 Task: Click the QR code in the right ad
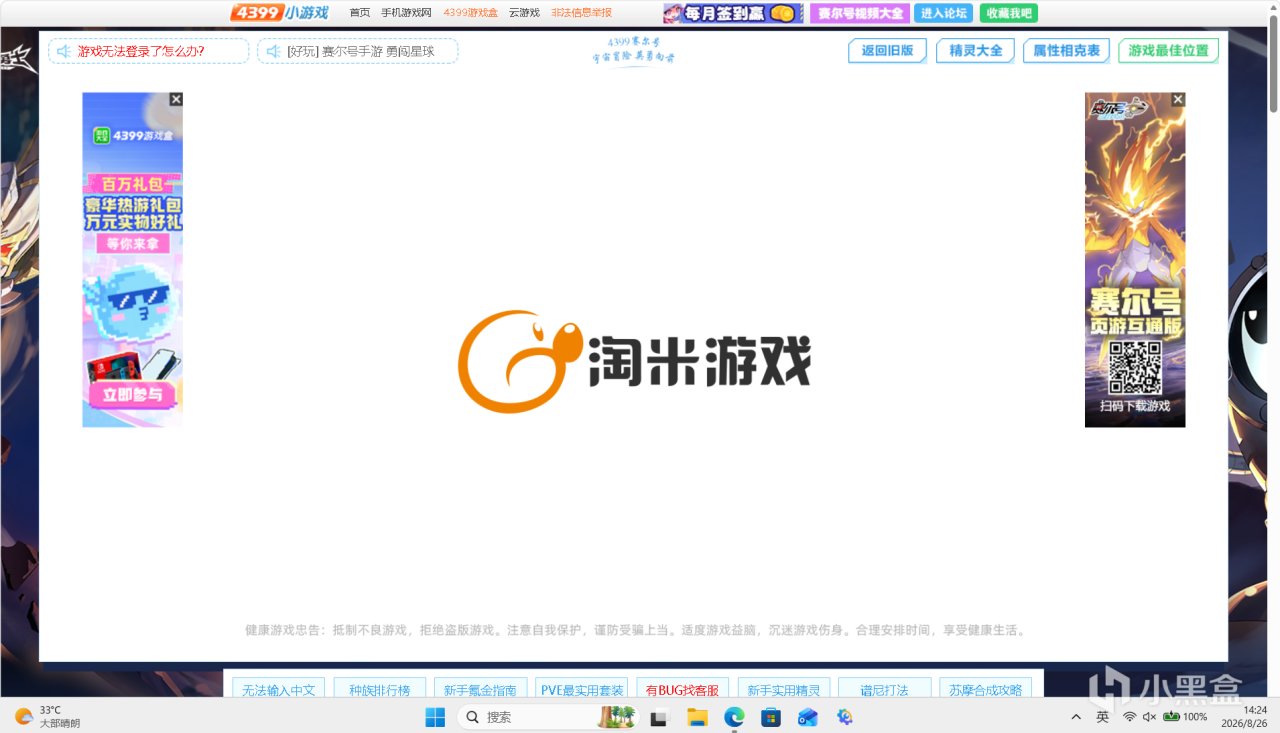1135,367
